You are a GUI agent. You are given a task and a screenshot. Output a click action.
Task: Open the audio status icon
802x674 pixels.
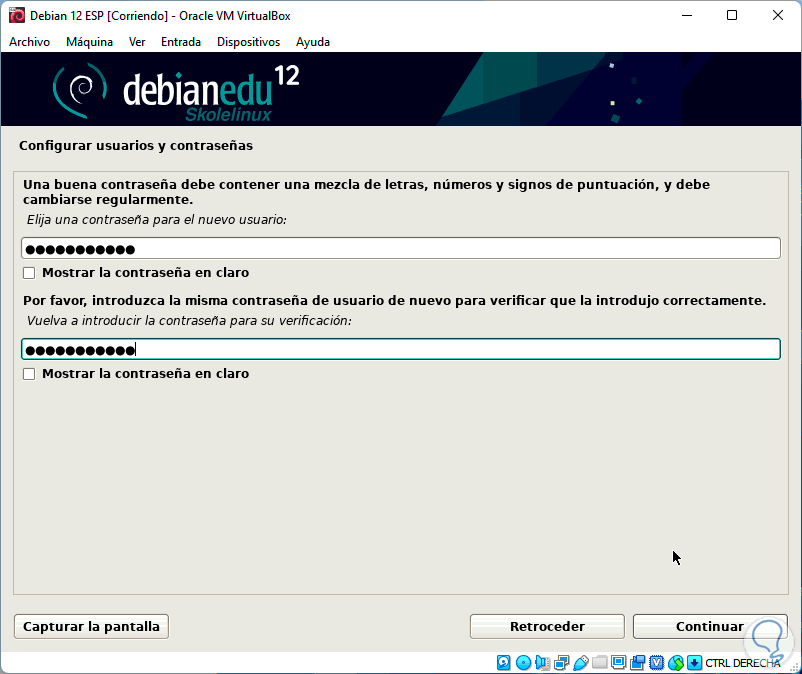(x=542, y=663)
